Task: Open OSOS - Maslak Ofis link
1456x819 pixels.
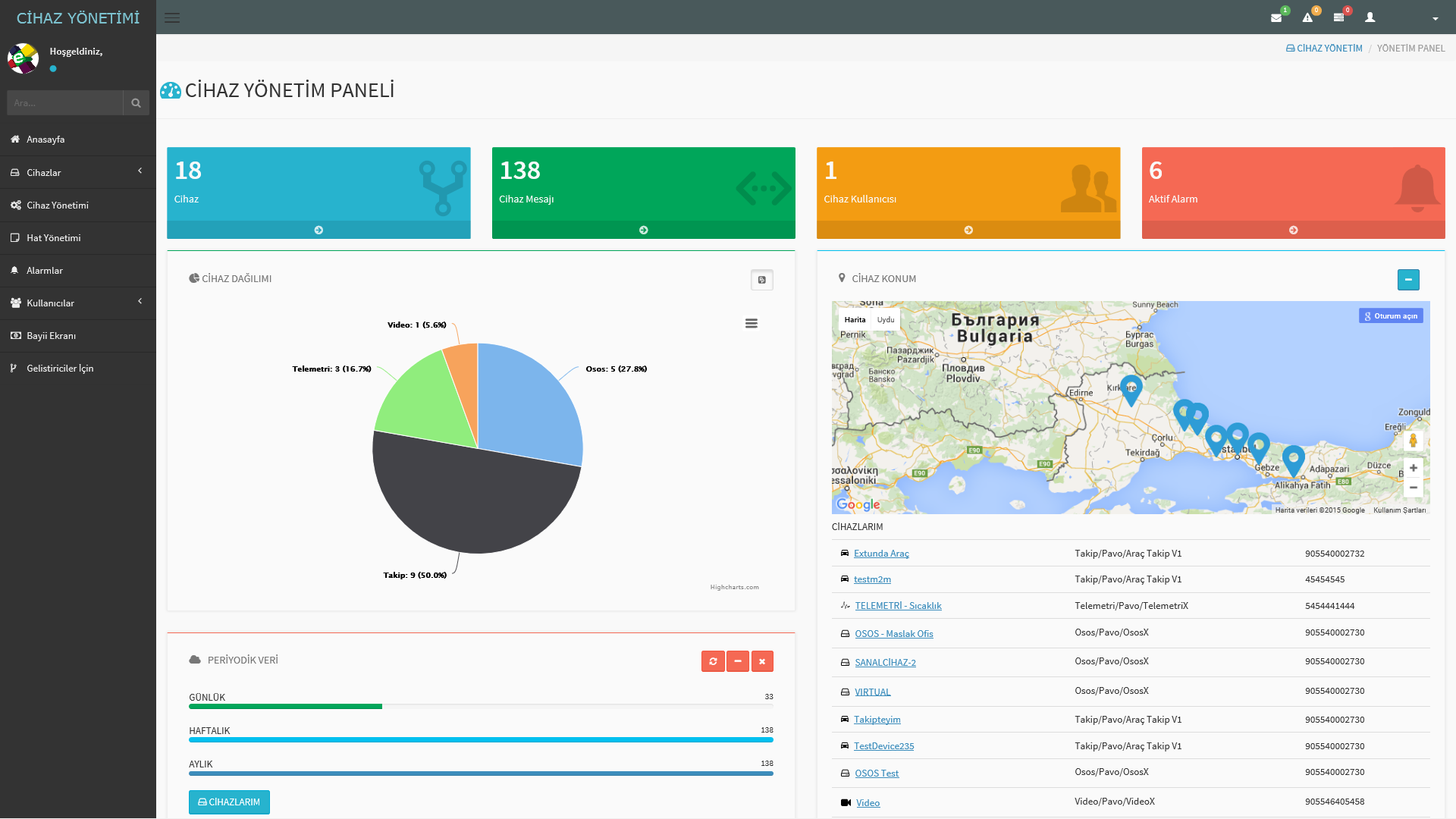Action: pyautogui.click(x=893, y=634)
